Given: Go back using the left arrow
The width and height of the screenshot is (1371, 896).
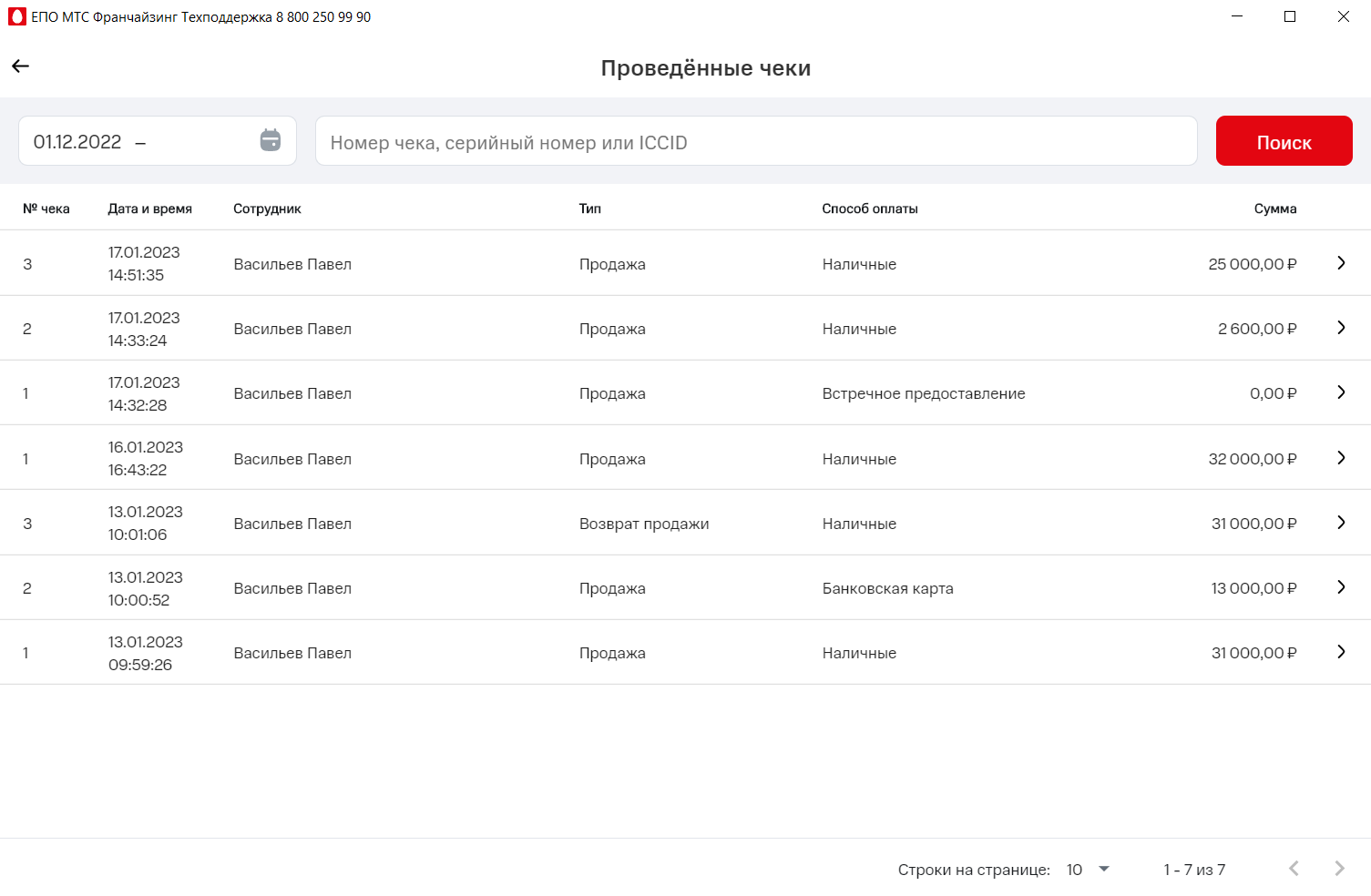Looking at the screenshot, I should point(20,66).
